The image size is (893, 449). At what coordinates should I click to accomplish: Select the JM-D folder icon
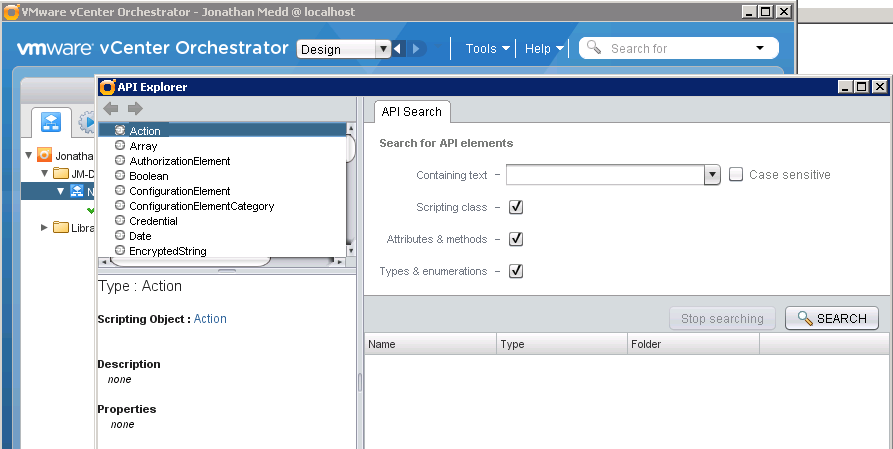61,173
